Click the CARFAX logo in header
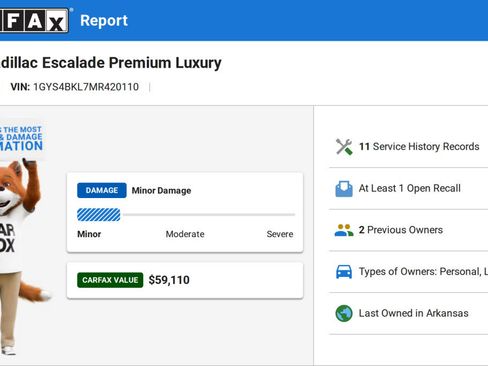 pyautogui.click(x=34, y=21)
